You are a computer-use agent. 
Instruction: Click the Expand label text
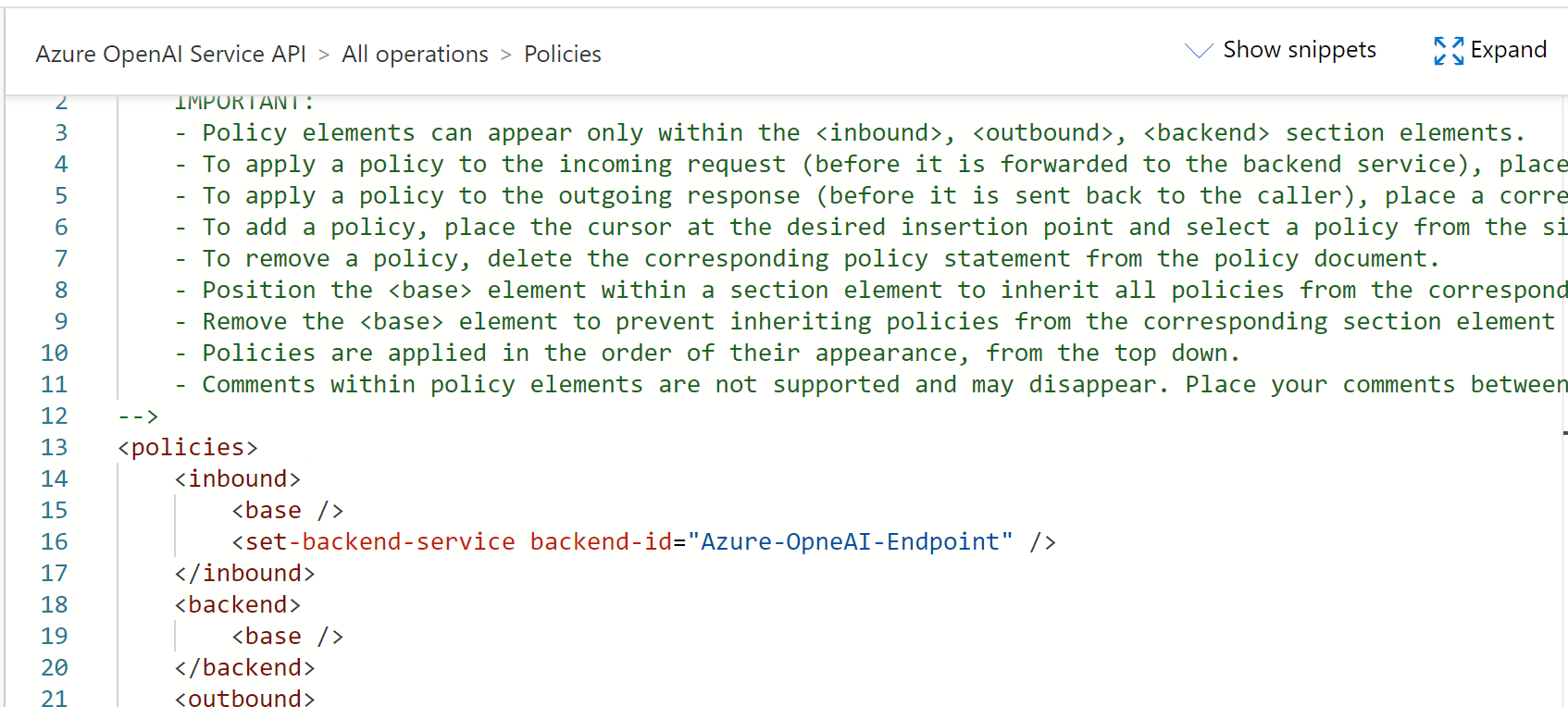point(1509,50)
